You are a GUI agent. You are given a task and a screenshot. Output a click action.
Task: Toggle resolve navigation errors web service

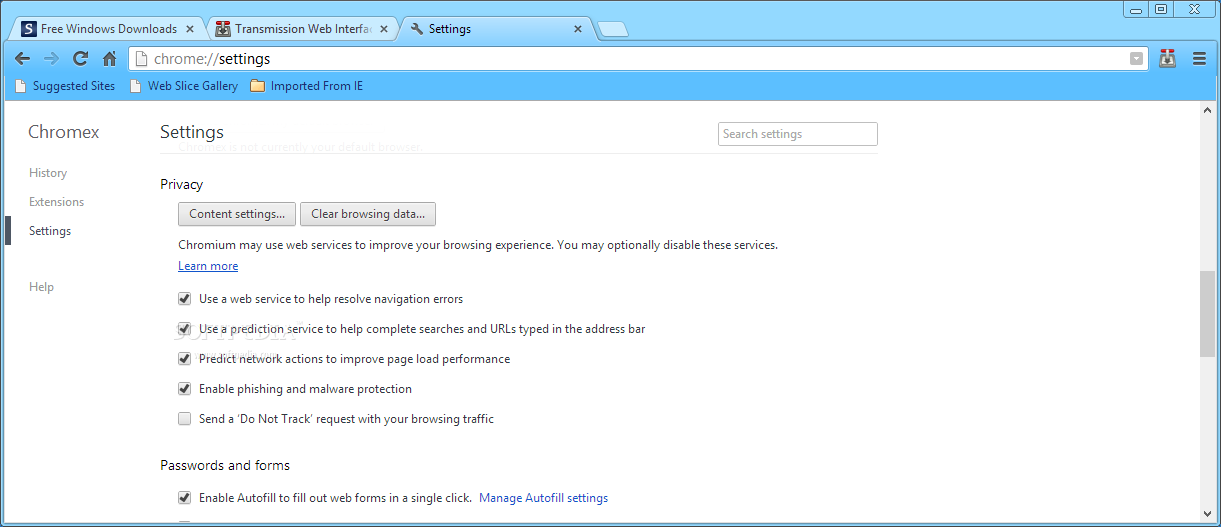(184, 299)
